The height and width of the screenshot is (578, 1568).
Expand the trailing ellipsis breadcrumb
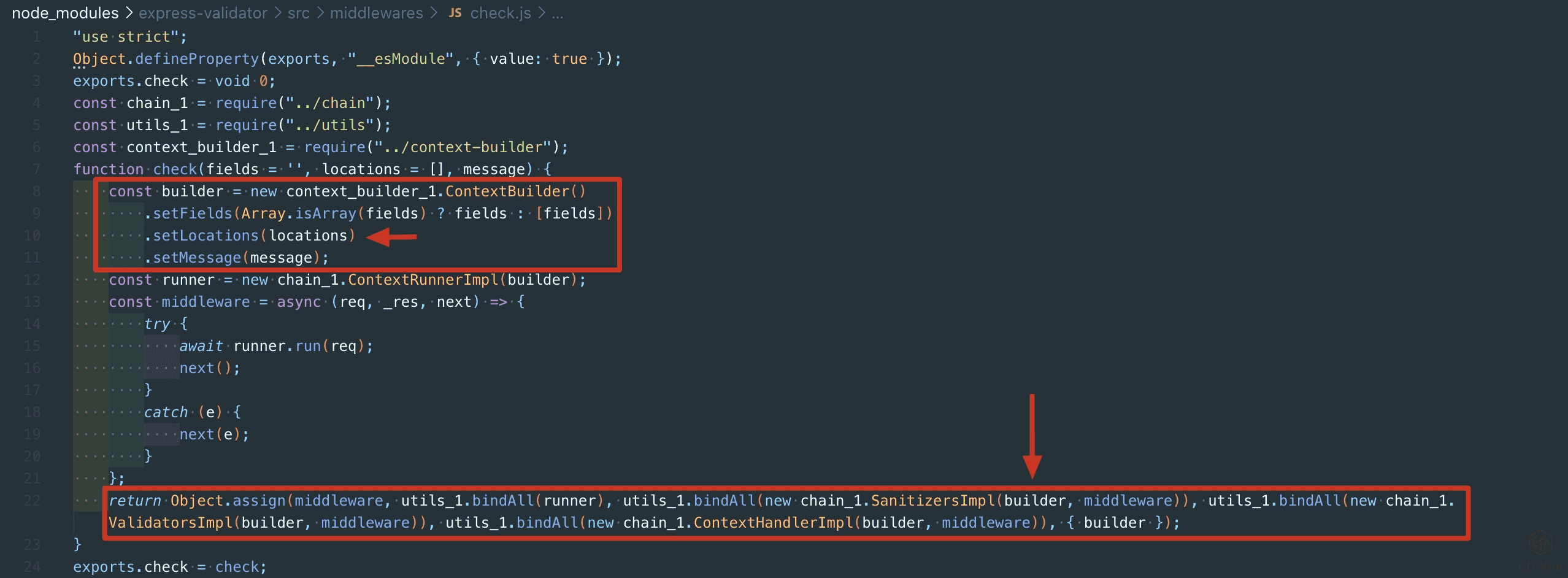point(557,13)
